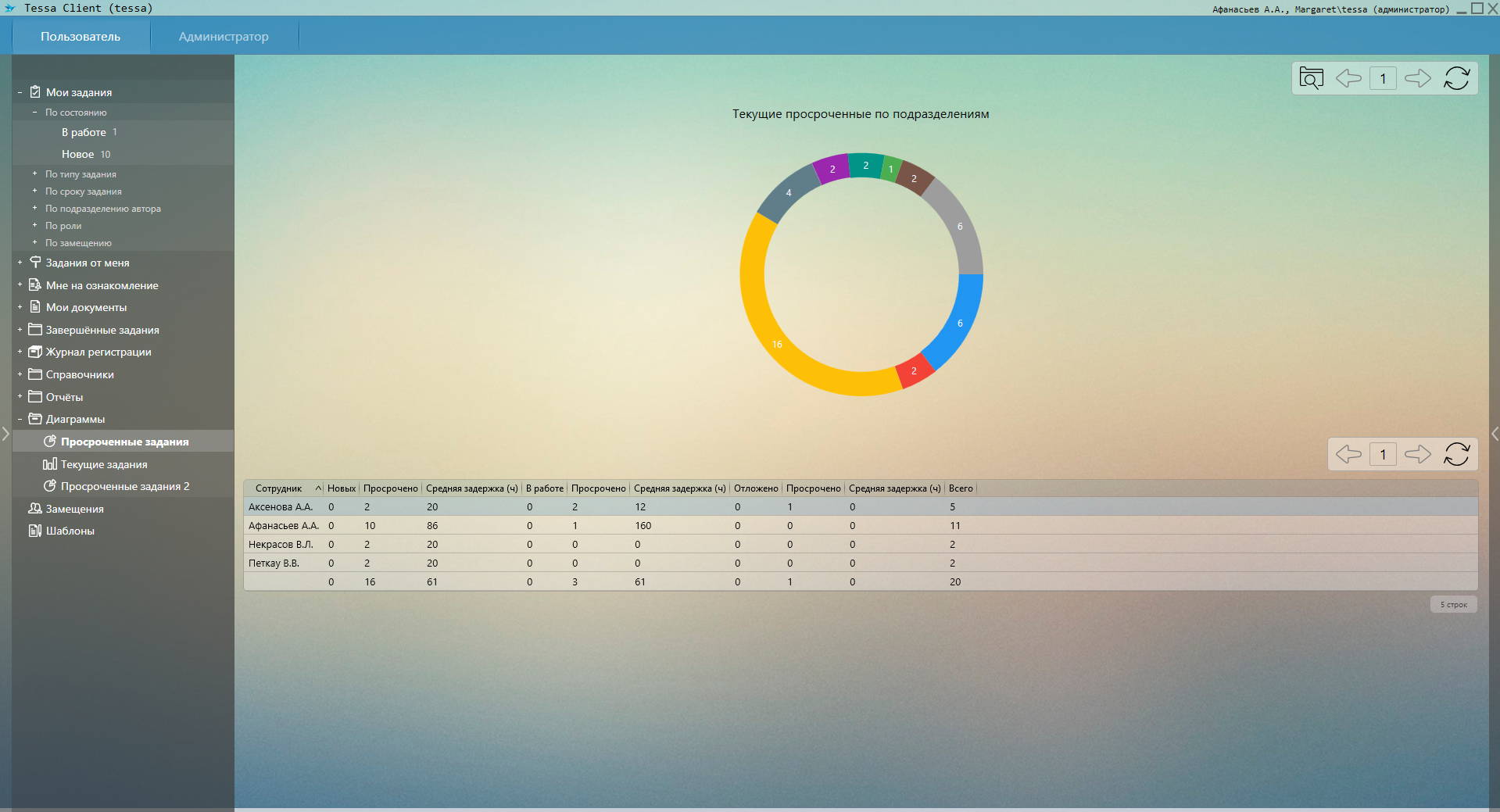Click the previous page arrow above table
This screenshot has height=812, width=1500.
[x=1348, y=454]
